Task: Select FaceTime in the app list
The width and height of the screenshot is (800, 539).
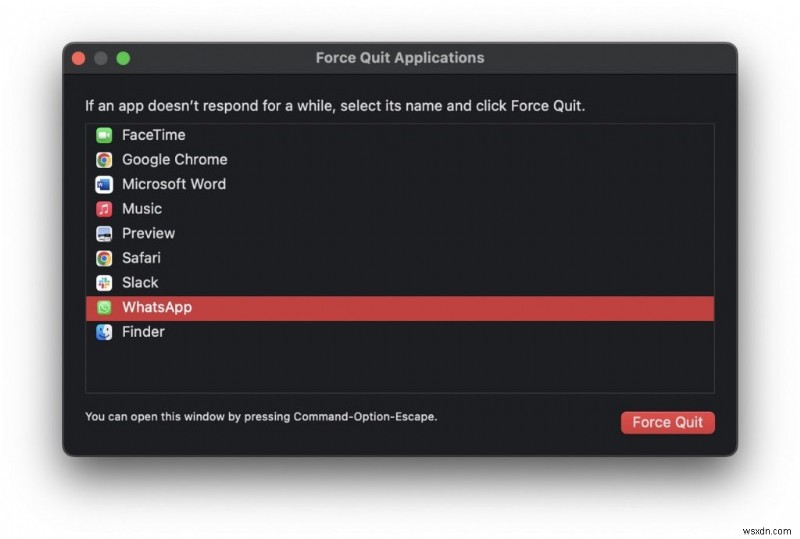Action: pos(153,135)
